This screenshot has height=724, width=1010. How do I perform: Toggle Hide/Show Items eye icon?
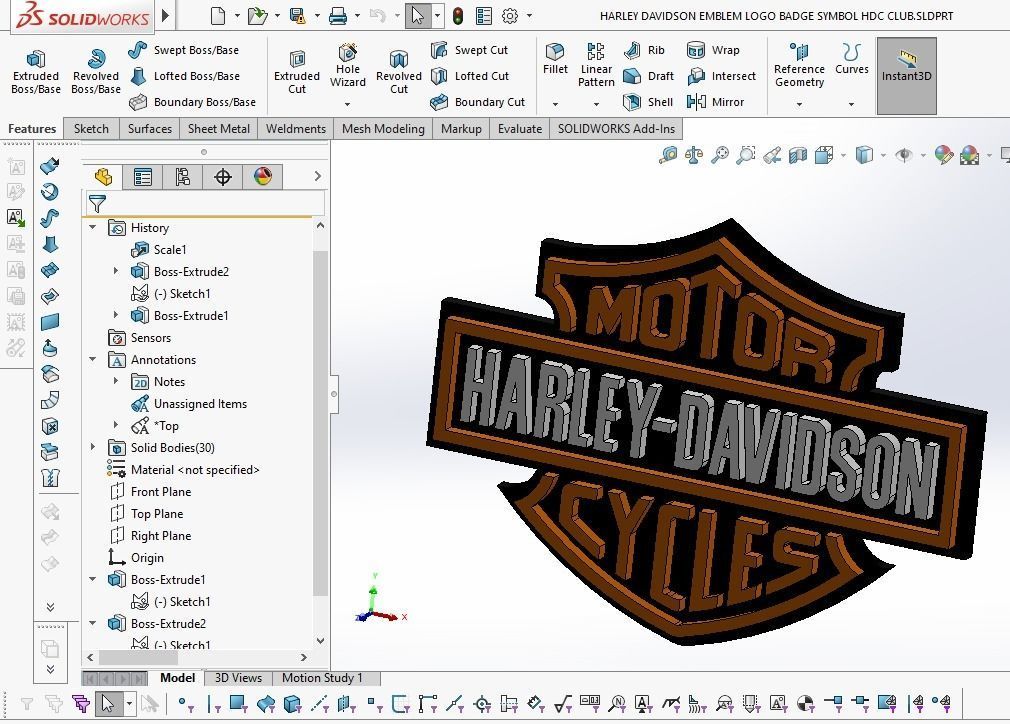tap(904, 155)
